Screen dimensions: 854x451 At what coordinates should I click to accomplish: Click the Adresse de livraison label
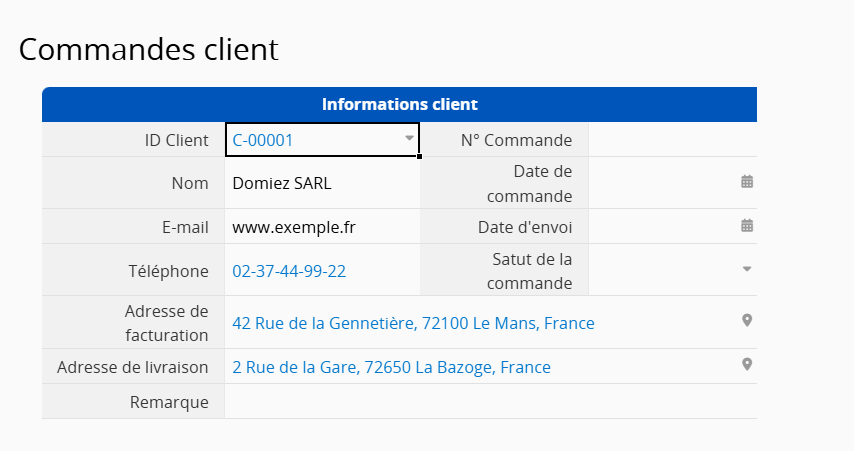point(133,367)
